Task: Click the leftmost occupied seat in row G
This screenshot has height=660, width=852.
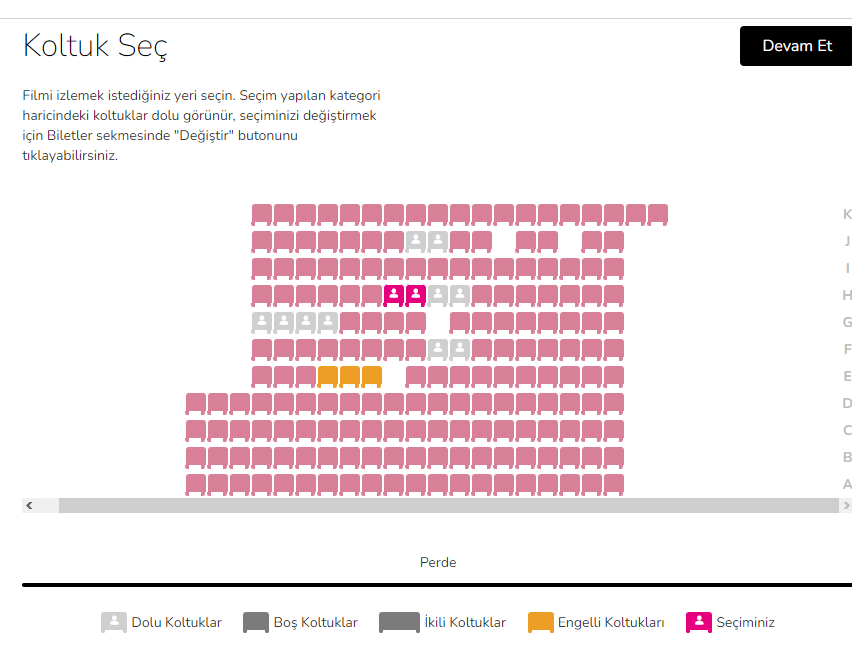Action: 262,322
